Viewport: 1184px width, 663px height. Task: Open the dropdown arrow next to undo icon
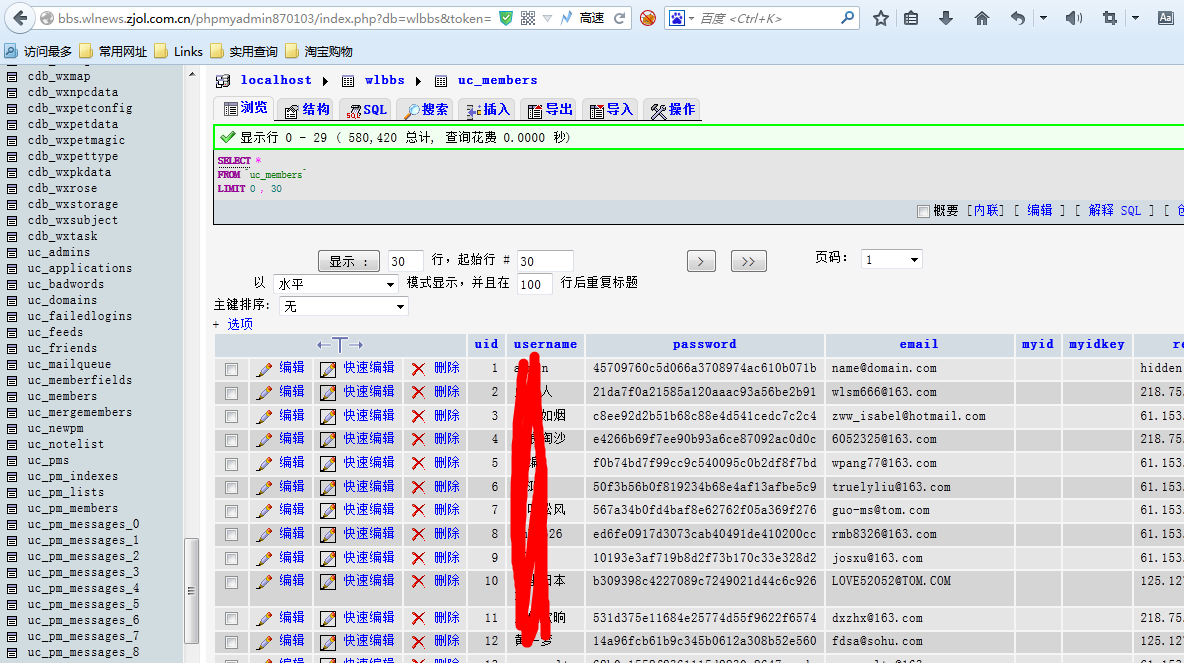1043,18
